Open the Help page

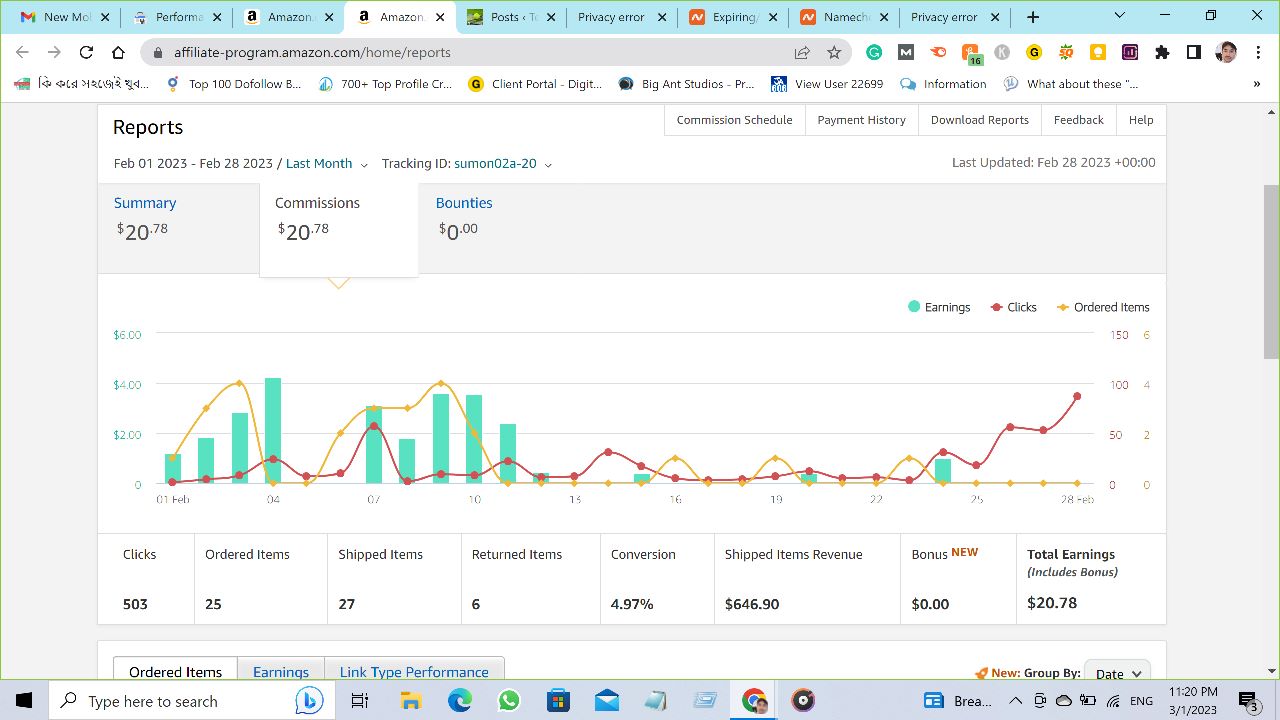[x=1141, y=120]
